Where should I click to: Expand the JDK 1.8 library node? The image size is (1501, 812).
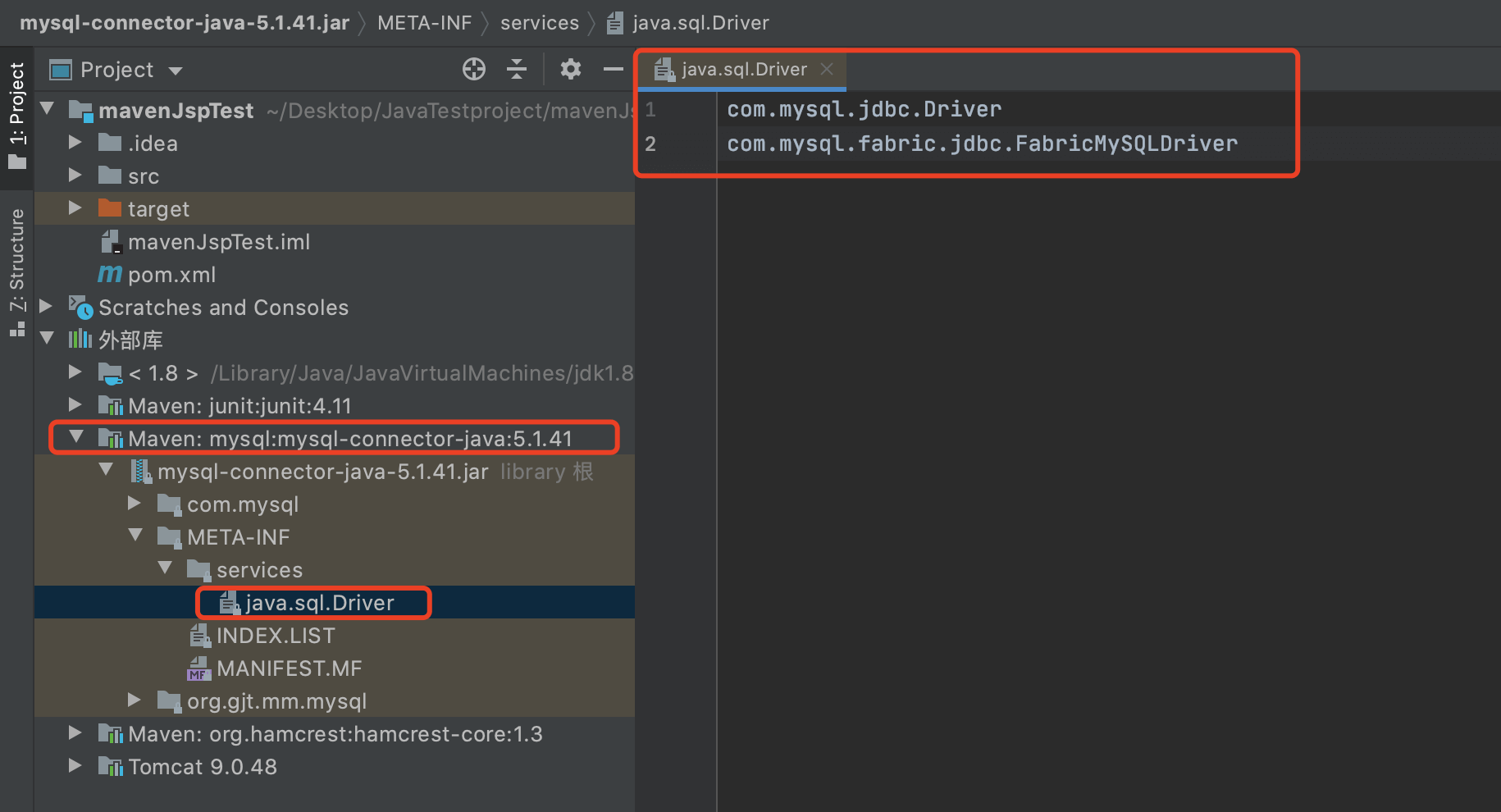click(75, 372)
